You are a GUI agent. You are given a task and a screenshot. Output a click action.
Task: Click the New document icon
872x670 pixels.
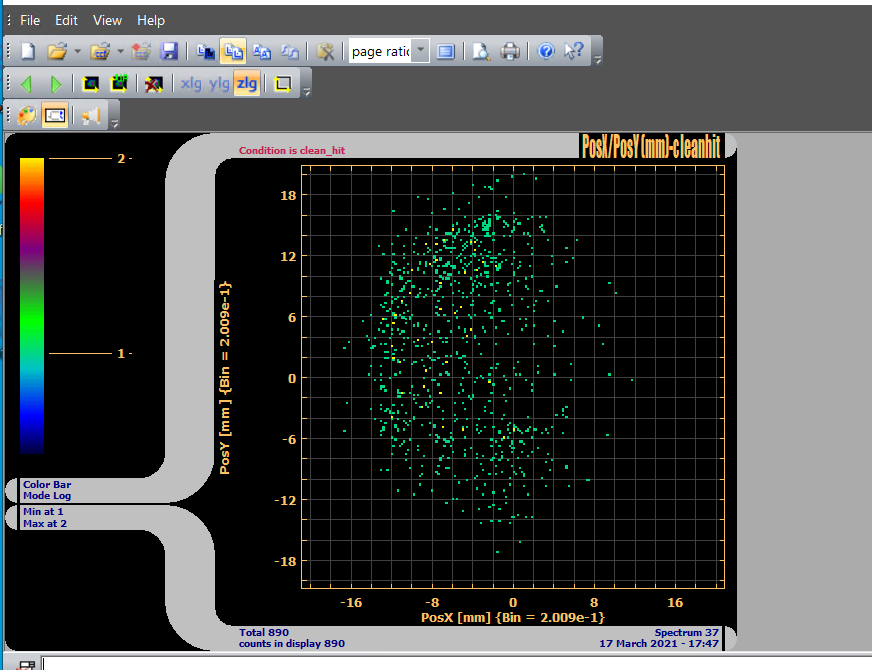[28, 51]
